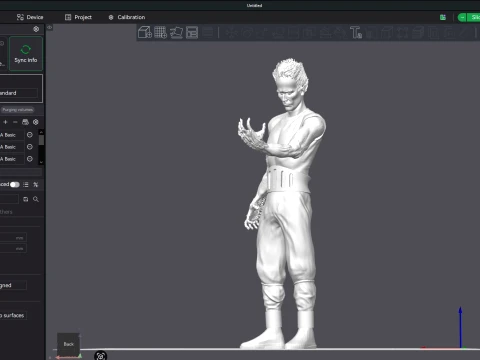Open filament settings gear icon
Screen dimensions: 480x360
click(x=36, y=122)
